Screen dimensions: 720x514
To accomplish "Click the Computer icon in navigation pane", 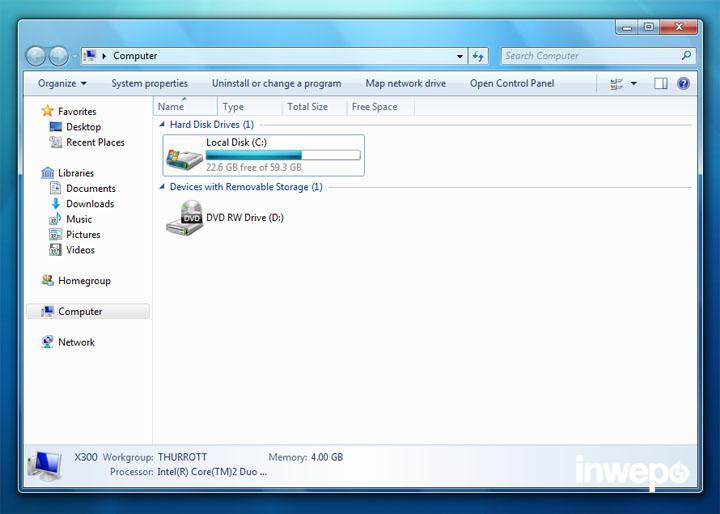I will point(47,311).
